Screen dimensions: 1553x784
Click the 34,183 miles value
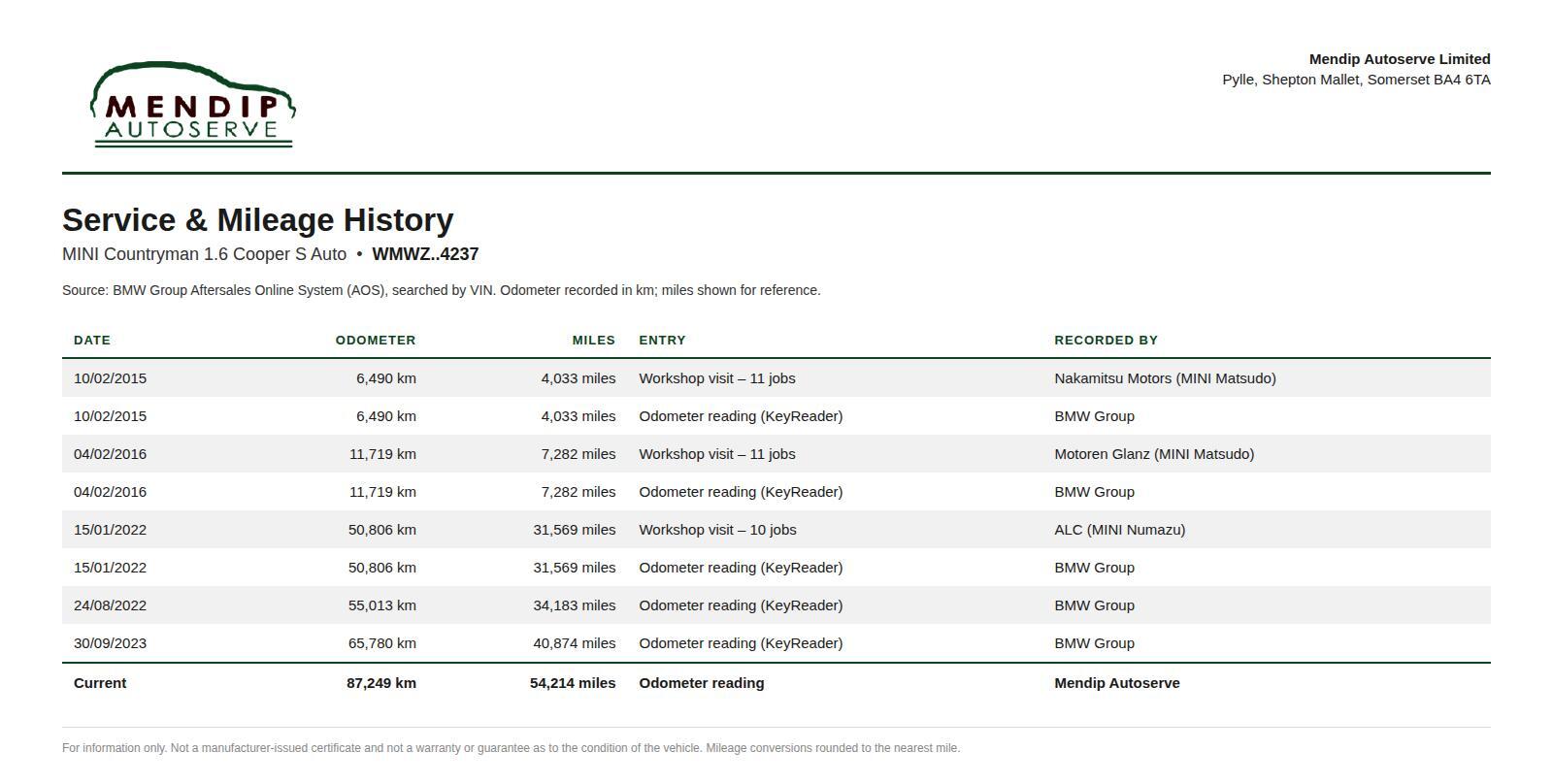click(575, 605)
